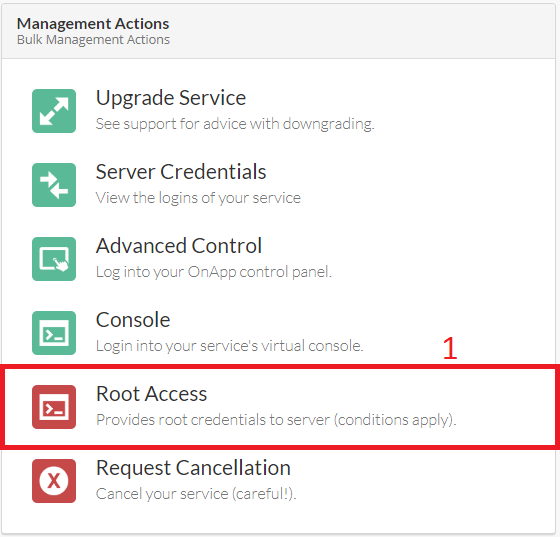Click the green Console terminal icon
This screenshot has height=537, width=560.
(x=54, y=333)
